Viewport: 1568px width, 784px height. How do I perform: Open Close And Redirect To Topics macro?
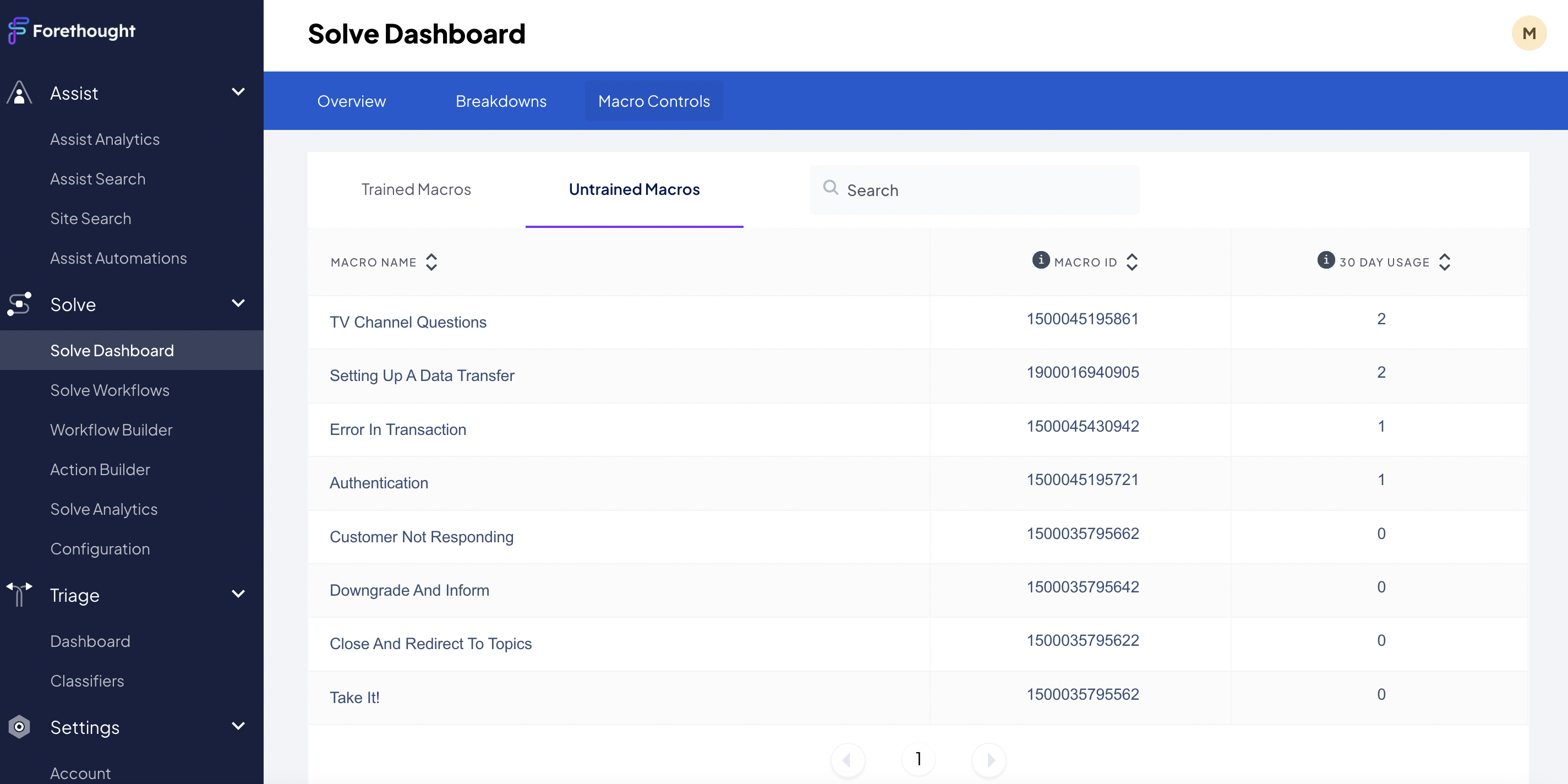[x=430, y=644]
